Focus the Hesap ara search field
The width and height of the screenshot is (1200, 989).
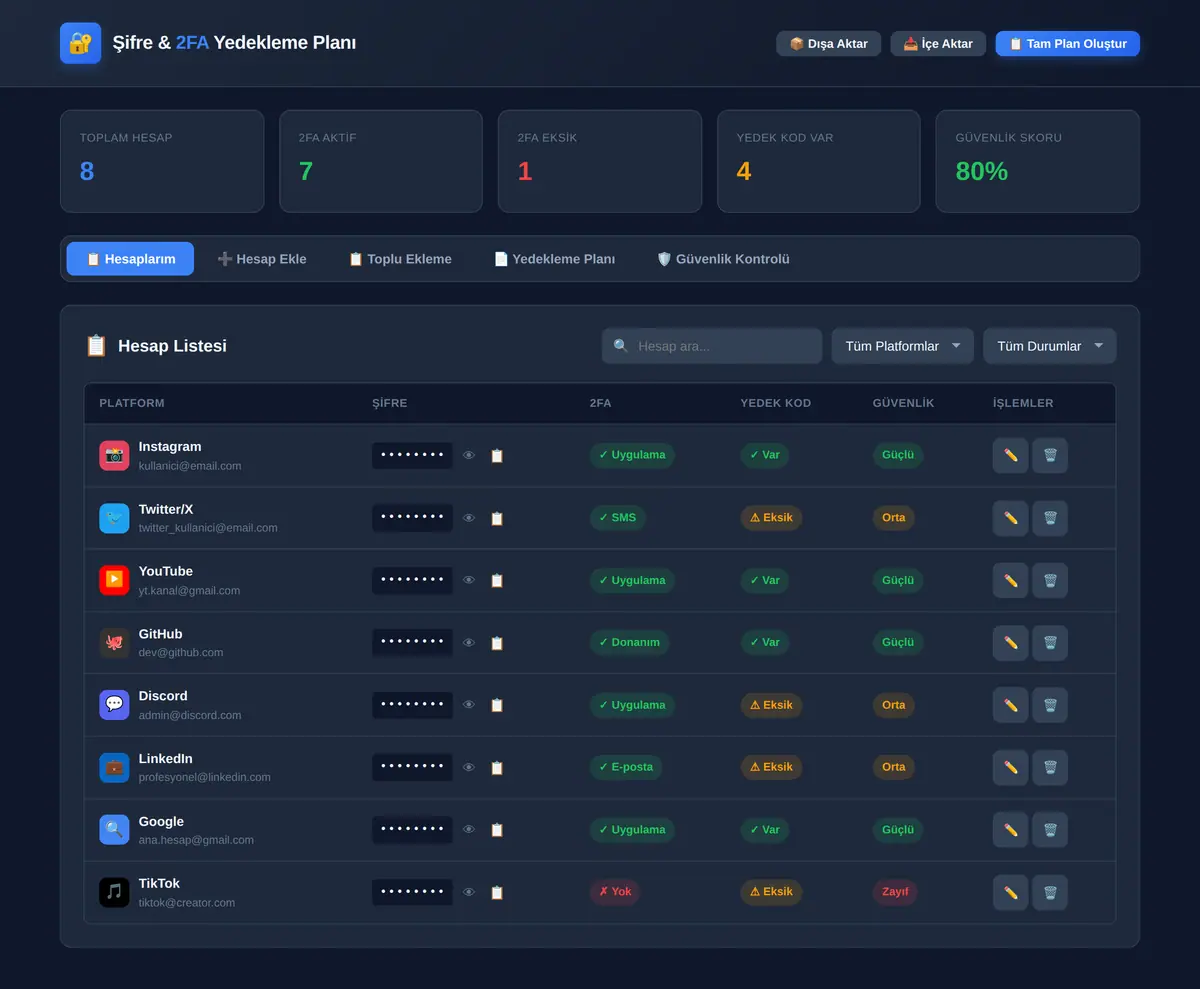coord(711,346)
